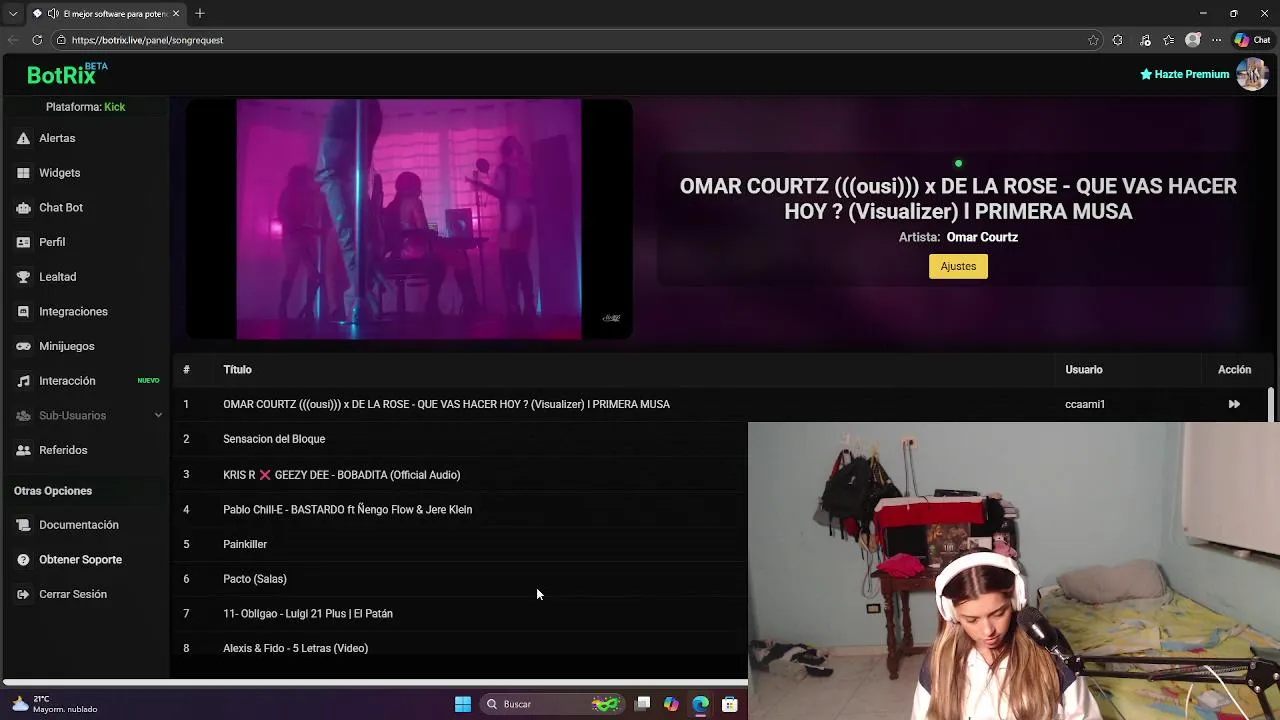Open Task View on taskbar
The height and width of the screenshot is (720, 1280).
(x=643, y=704)
